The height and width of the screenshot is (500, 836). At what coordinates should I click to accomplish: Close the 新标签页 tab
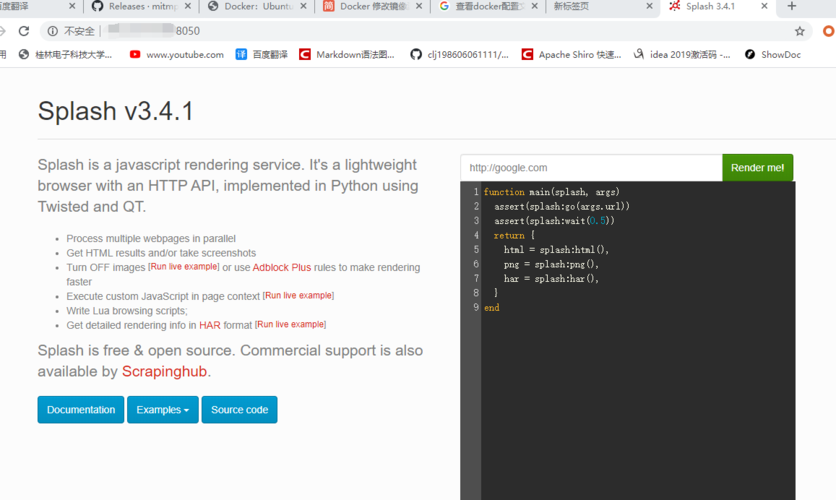(649, 6)
